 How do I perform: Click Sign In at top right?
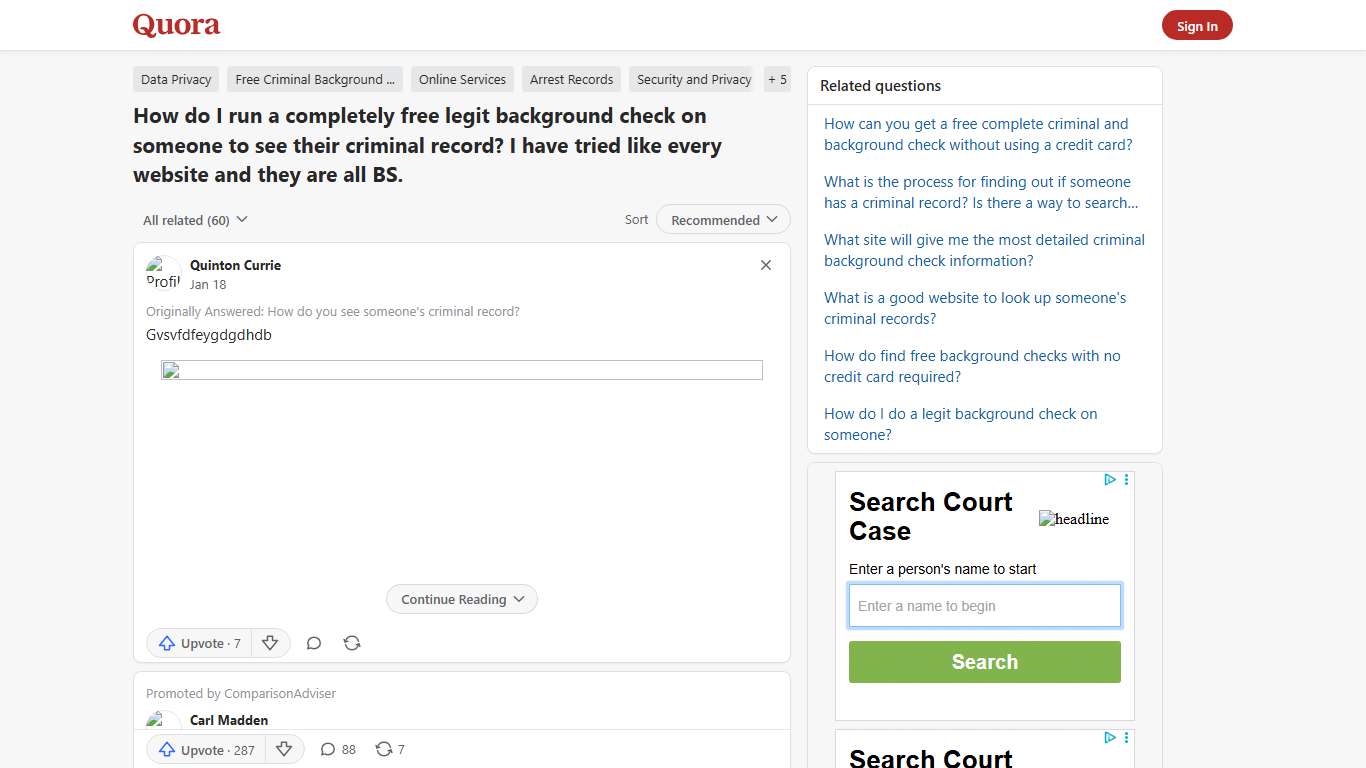[x=1196, y=25]
